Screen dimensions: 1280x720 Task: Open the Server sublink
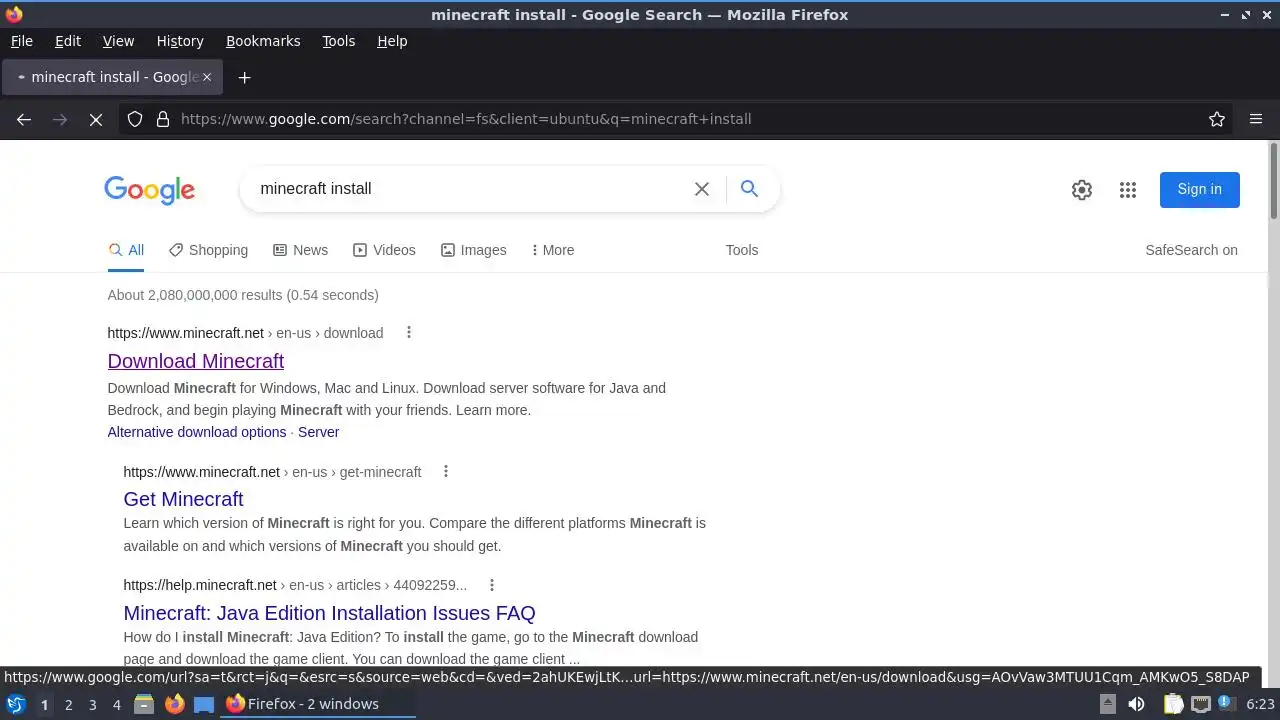[318, 432]
